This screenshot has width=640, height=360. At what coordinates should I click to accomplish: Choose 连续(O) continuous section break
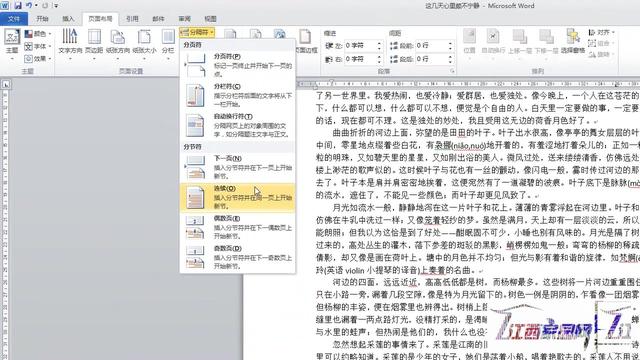[x=238, y=198]
